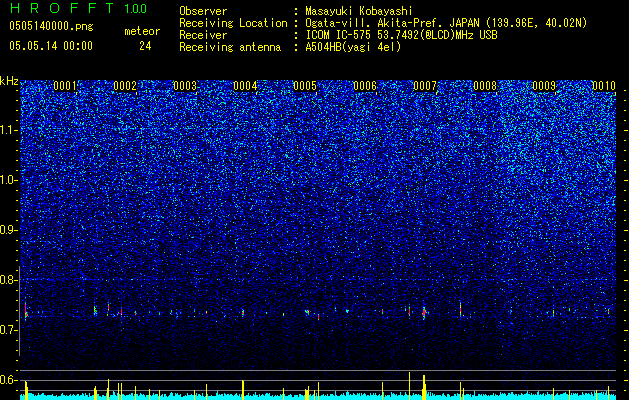Screen dimensions: 629x400
Task: Click the HROFFT 1.0.0 title text
Action: click(x=78, y=8)
